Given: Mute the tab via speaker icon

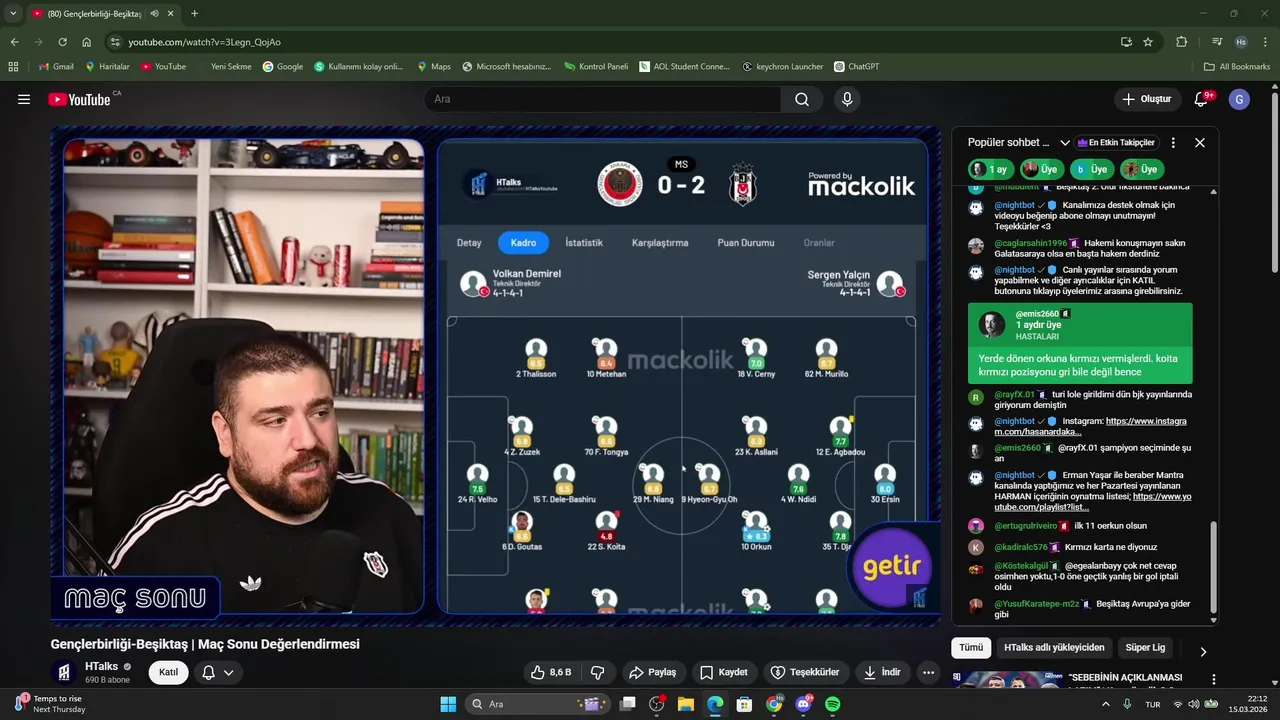Looking at the screenshot, I should 154,13.
